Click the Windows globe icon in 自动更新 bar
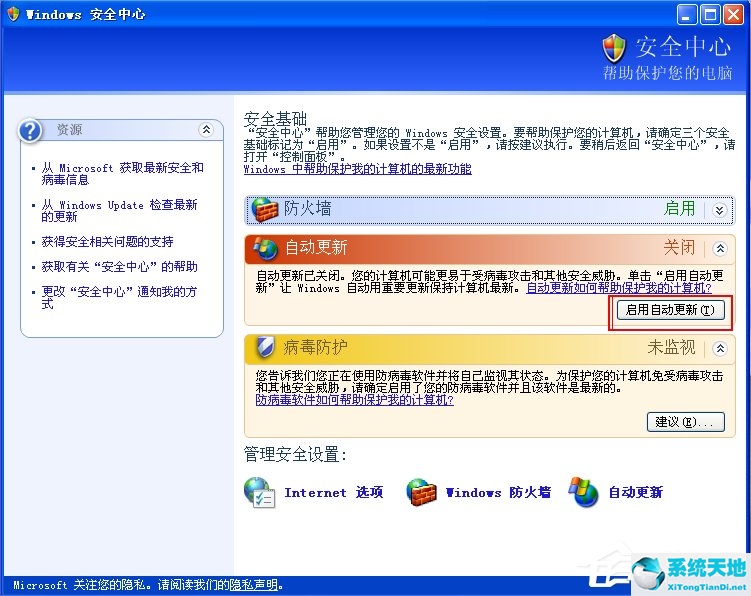Screen dimensions: 751x596 [x=265, y=248]
